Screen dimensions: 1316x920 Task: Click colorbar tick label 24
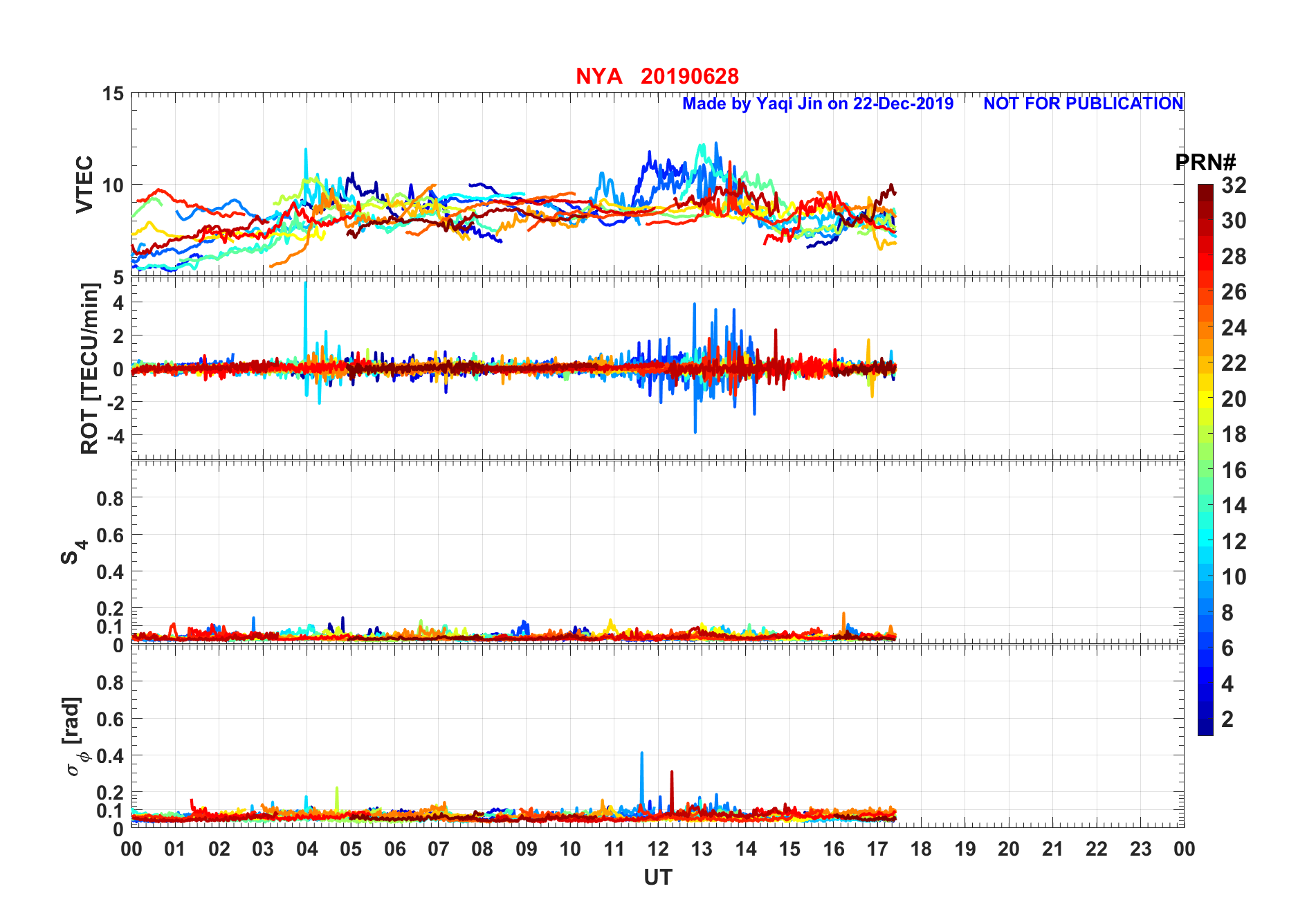click(x=1234, y=328)
